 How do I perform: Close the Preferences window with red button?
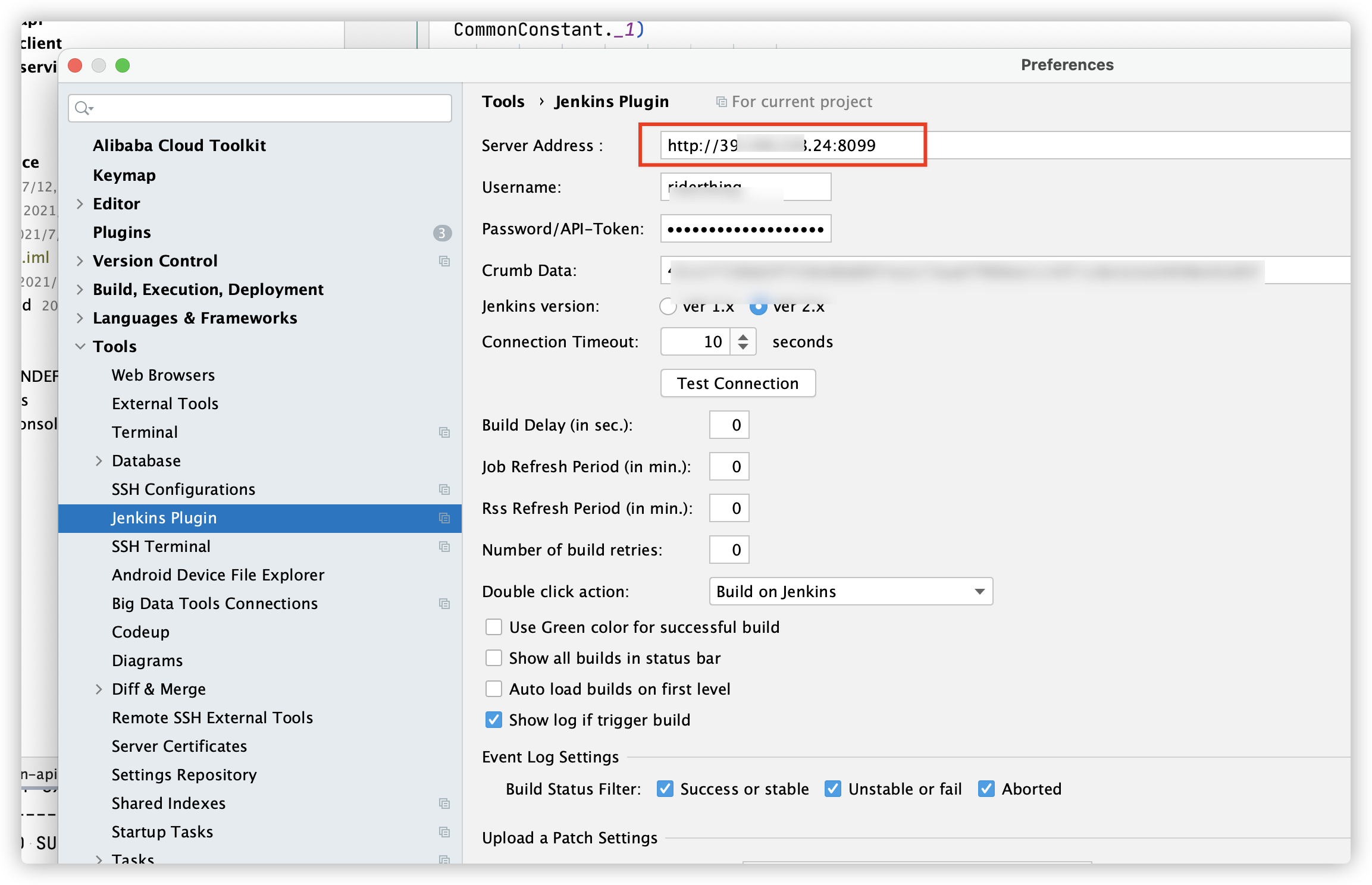click(75, 65)
